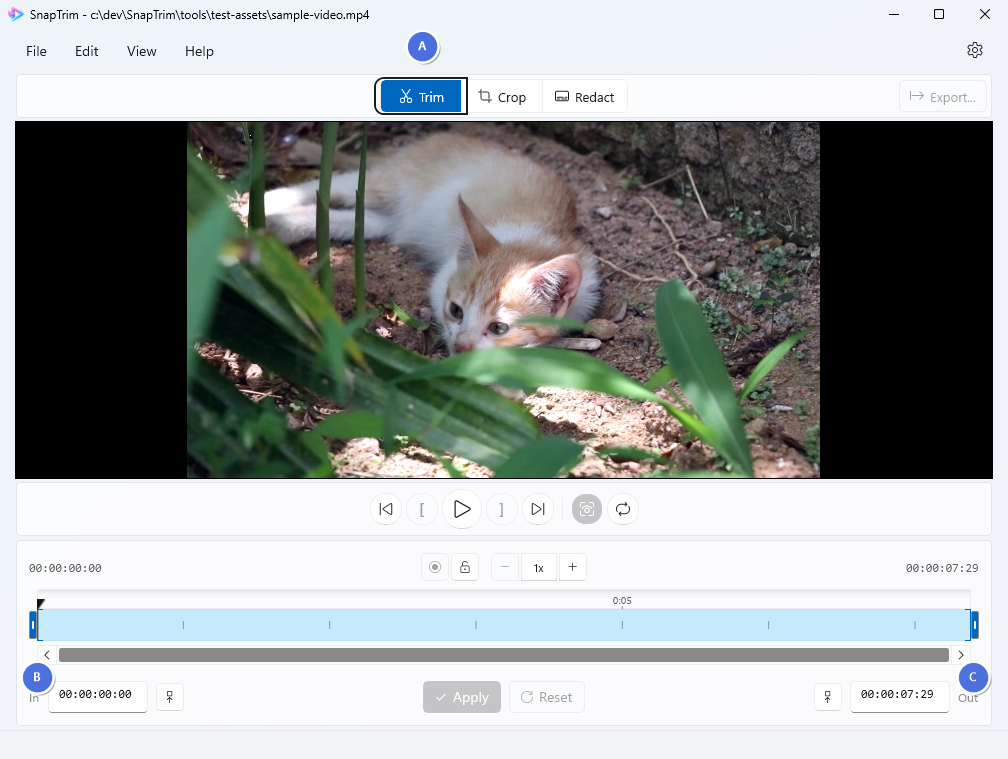
Task: Switch to the Redact tool
Action: pos(584,97)
